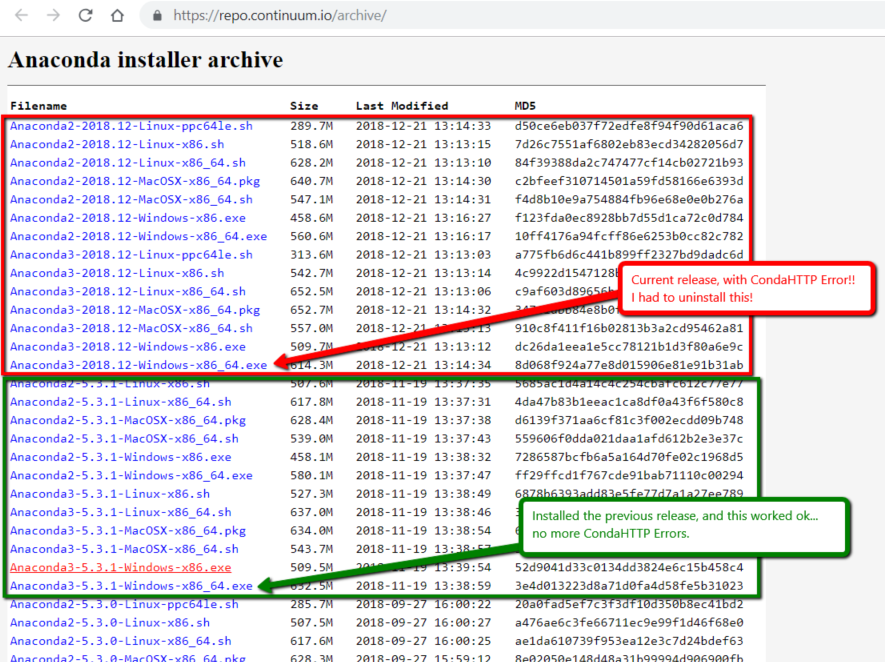This screenshot has height=662, width=885.
Task: Select the 289.7M size value
Action: pyautogui.click(x=312, y=126)
